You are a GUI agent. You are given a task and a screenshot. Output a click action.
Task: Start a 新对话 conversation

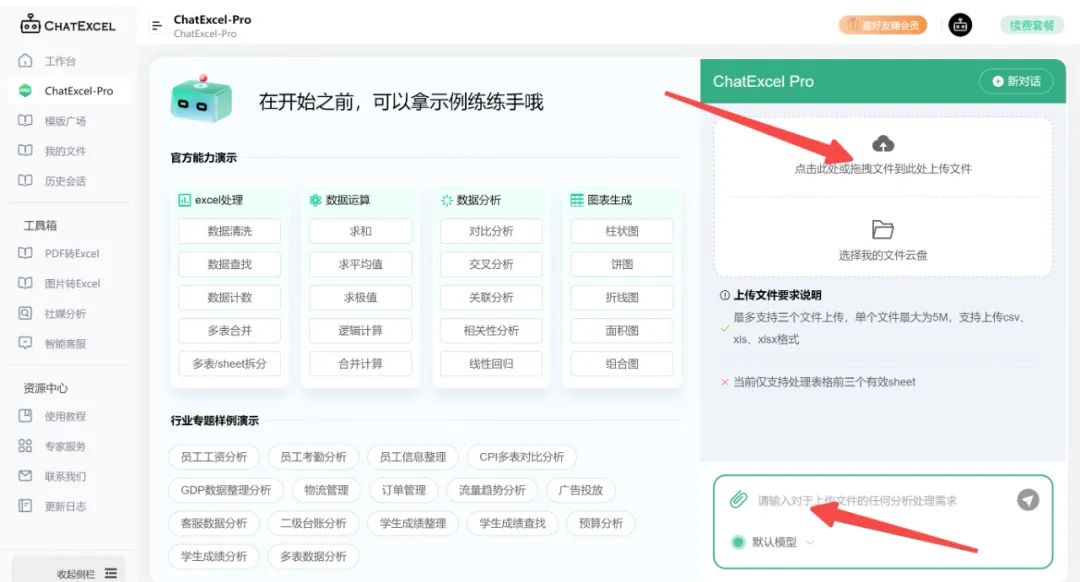click(x=1018, y=82)
